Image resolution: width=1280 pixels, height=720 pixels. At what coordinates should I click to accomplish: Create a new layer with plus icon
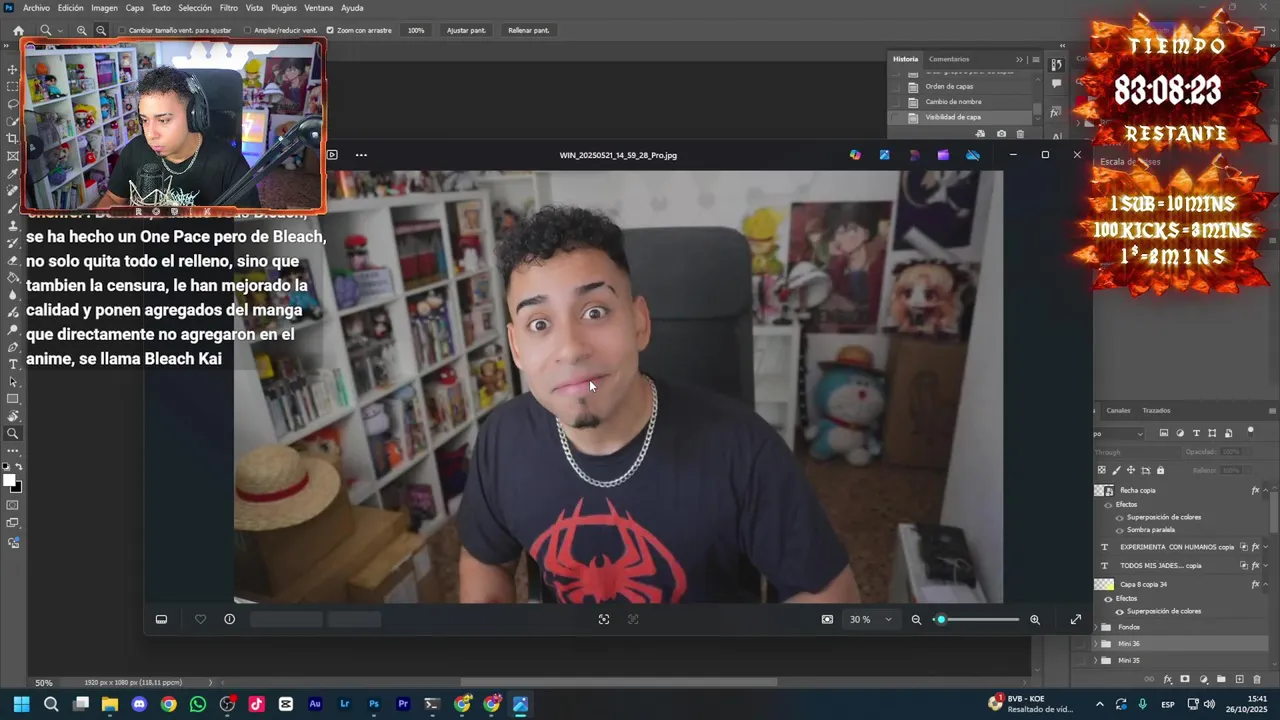tap(1240, 680)
